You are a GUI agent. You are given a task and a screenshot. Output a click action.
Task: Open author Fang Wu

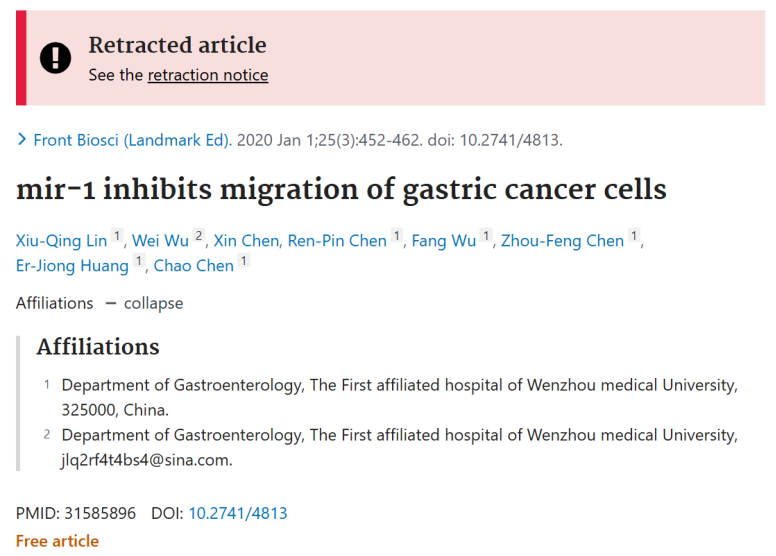(444, 241)
